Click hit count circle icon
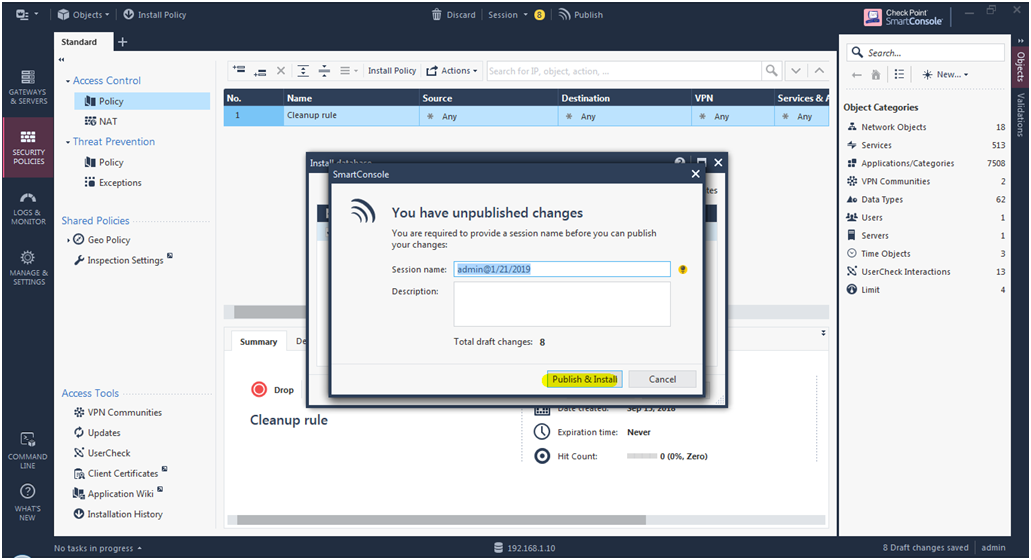1031x560 pixels. point(542,455)
